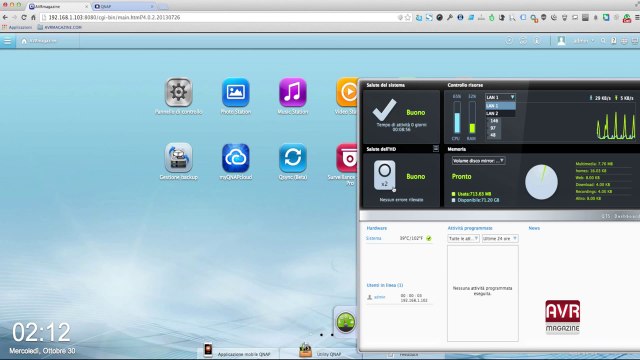Image resolution: width=640 pixels, height=360 pixels.
Task: Expand the admin account menu
Action: click(584, 41)
